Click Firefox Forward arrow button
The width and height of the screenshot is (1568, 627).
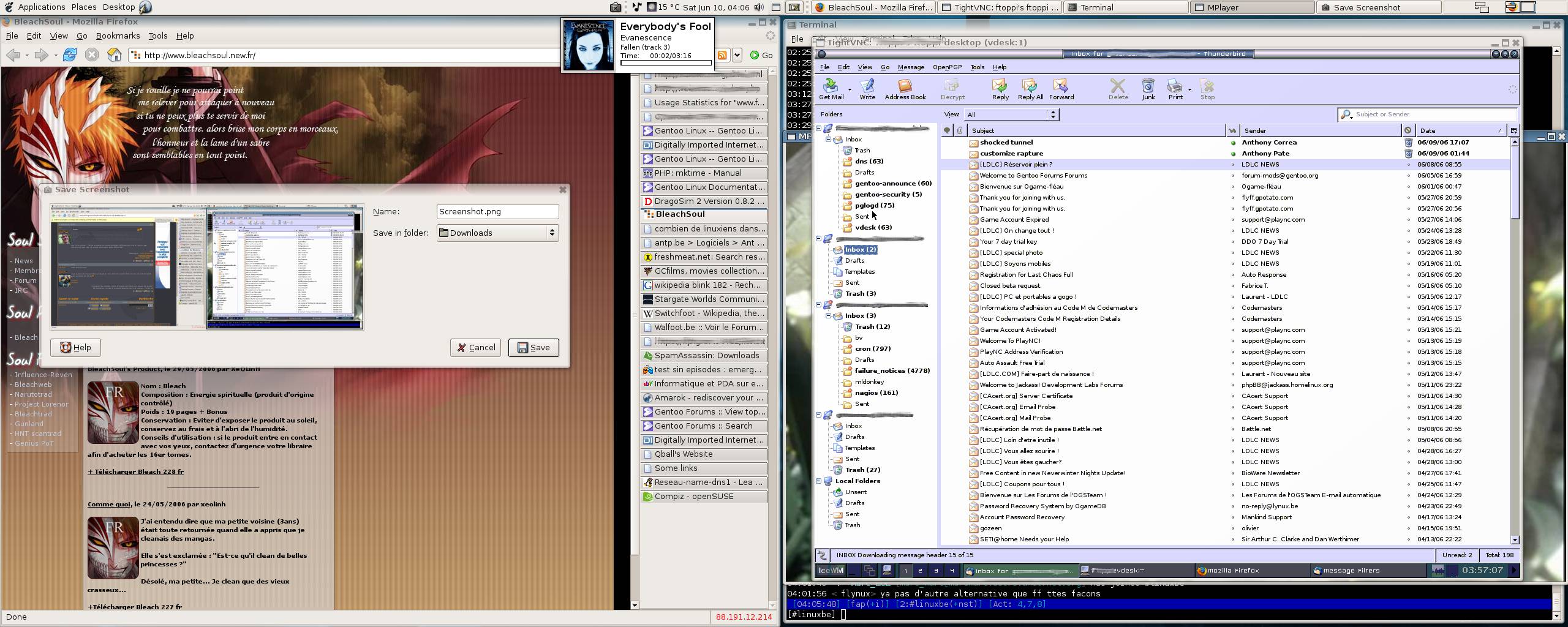pyautogui.click(x=42, y=55)
